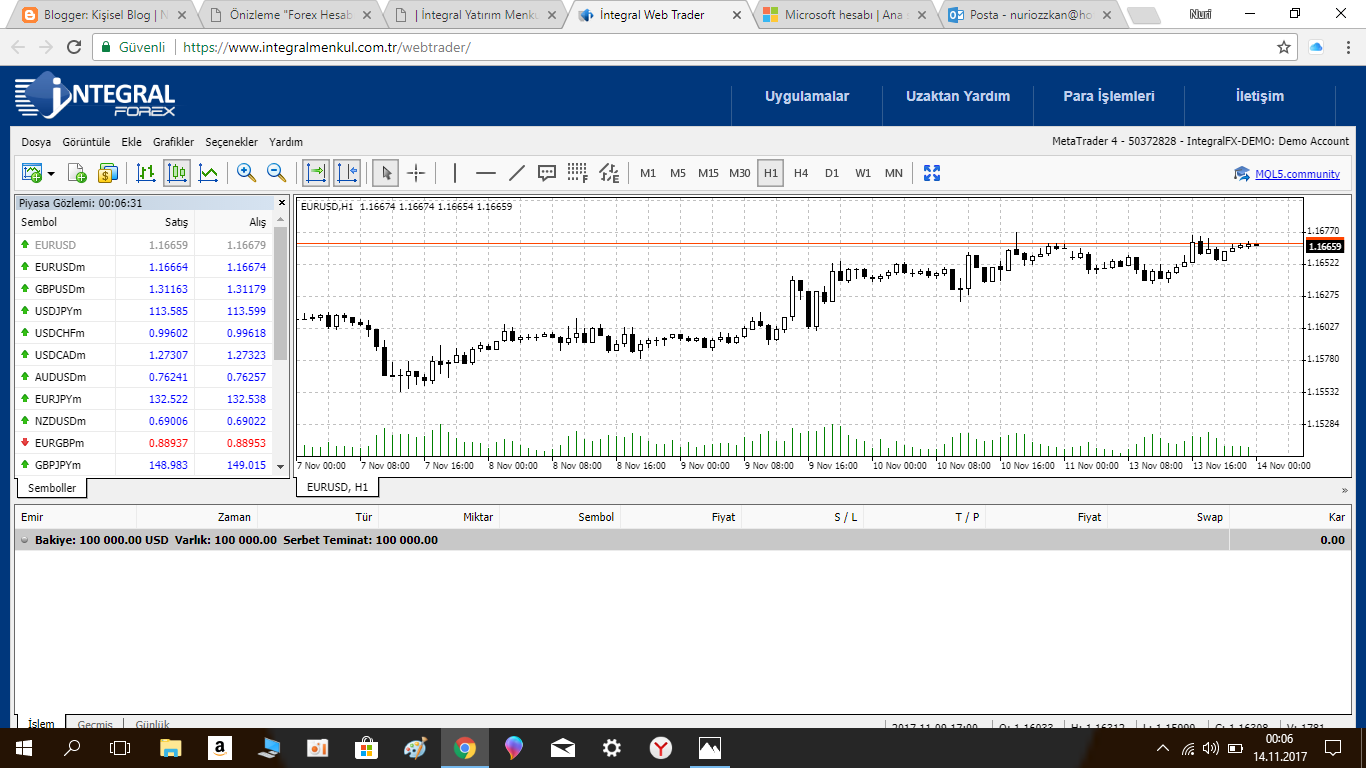Image resolution: width=1366 pixels, height=768 pixels.
Task: Select the text label tool
Action: point(547,173)
